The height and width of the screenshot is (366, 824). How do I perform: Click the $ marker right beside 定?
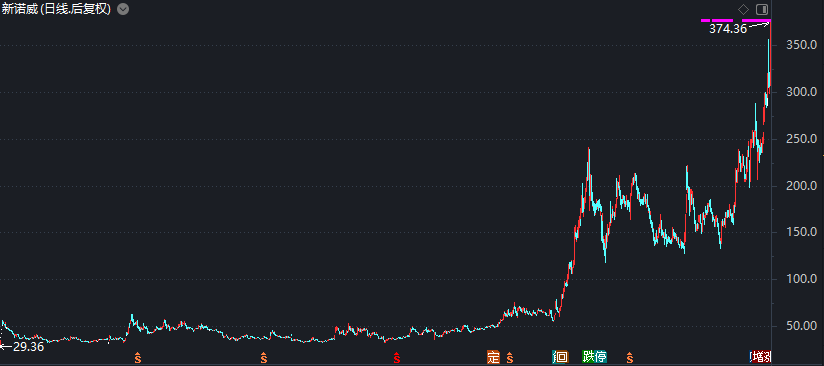click(509, 358)
